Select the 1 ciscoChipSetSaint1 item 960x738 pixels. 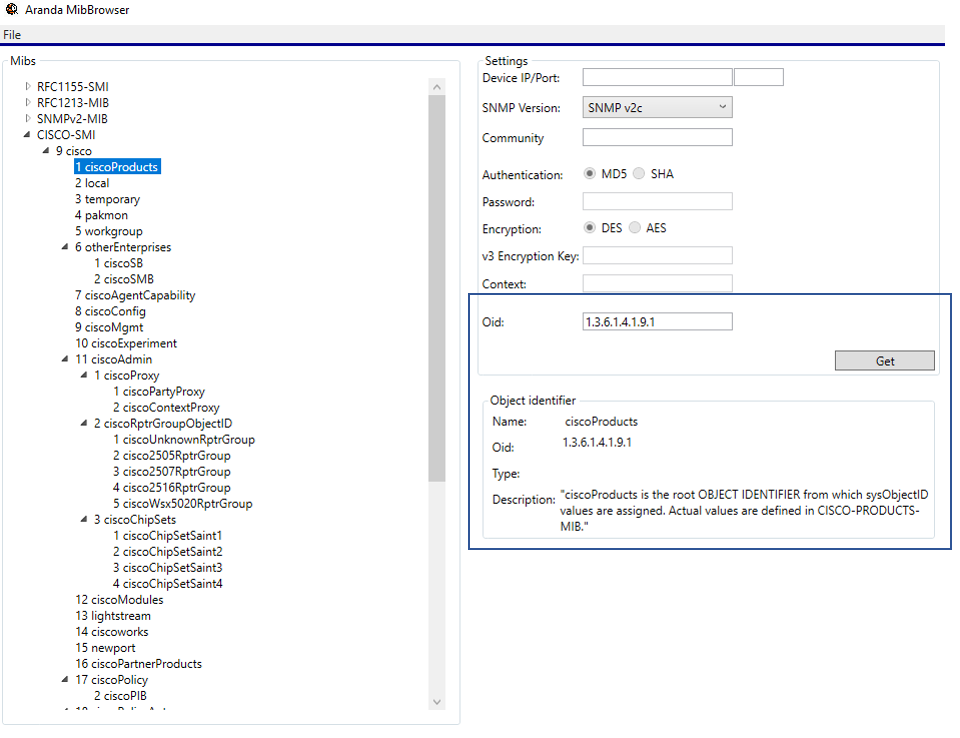(167, 535)
